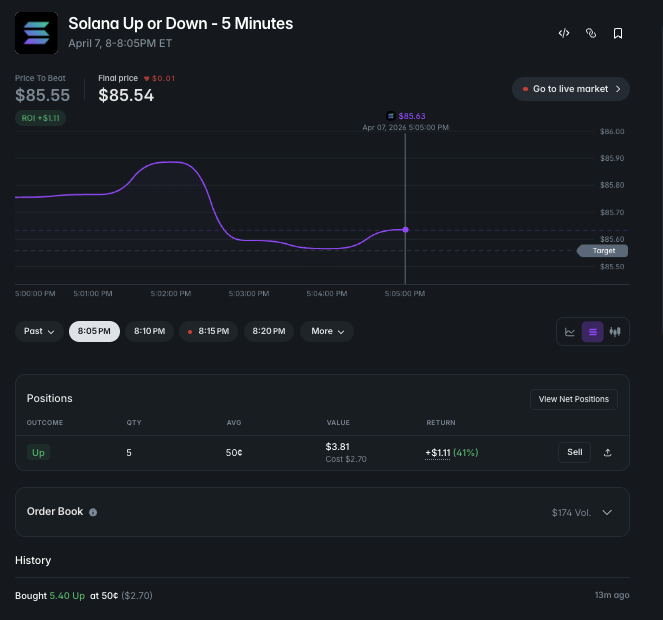Click the April 7, 8-8:05PM ET subtitle
The height and width of the screenshot is (620, 663).
(120, 43)
